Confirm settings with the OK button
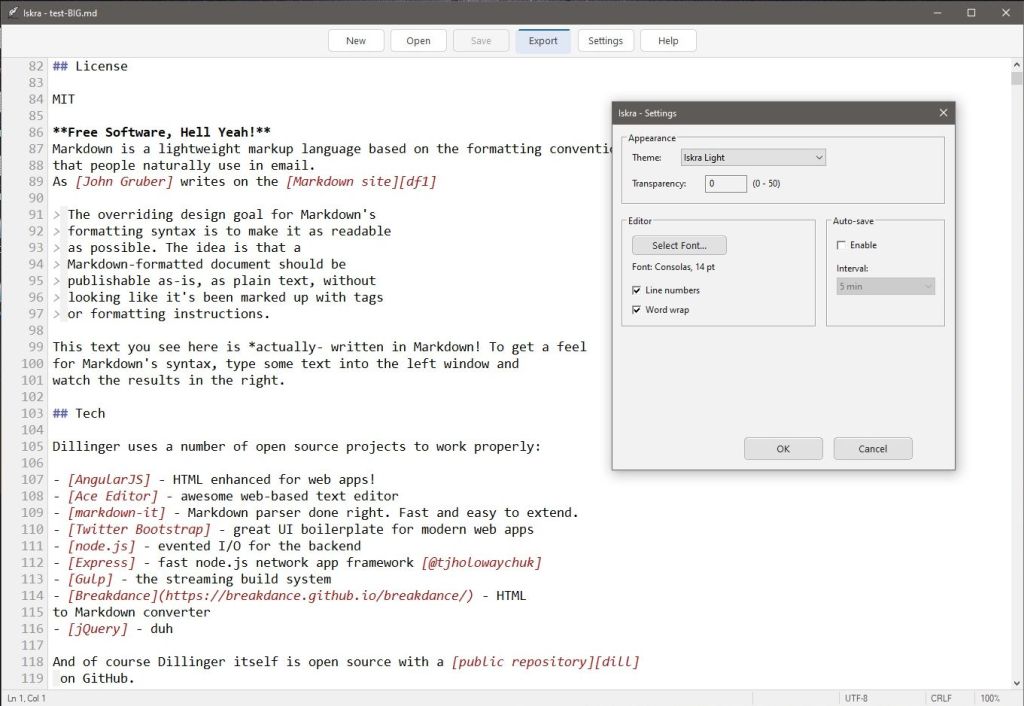 [783, 449]
